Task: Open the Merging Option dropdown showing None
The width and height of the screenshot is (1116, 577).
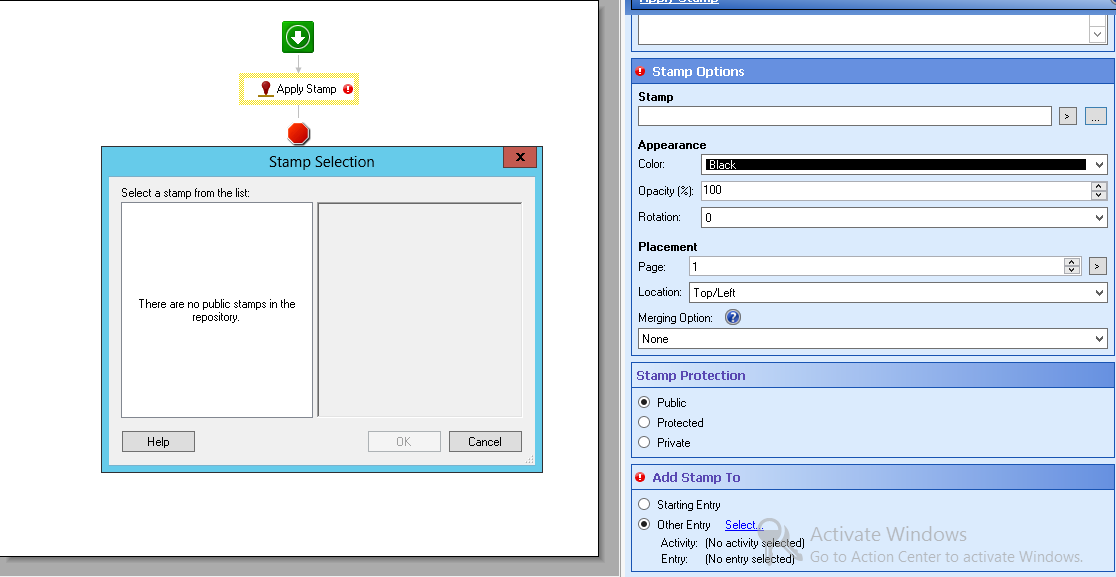Action: point(873,339)
